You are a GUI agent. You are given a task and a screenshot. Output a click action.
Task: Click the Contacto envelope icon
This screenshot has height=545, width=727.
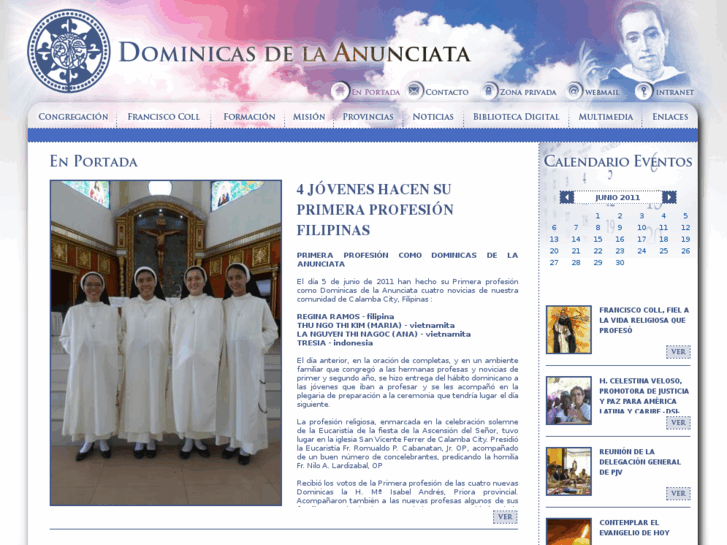click(x=414, y=91)
